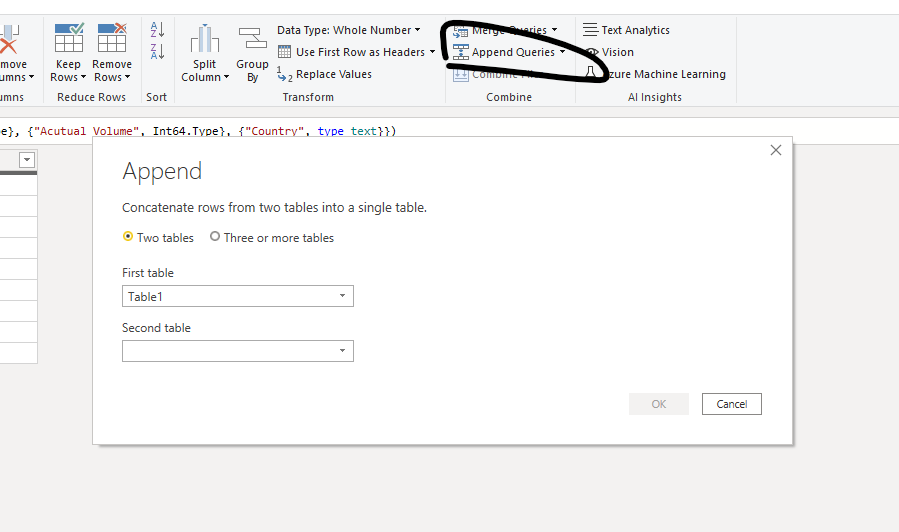Expand the Keep Rows dropdown arrow

click(83, 77)
